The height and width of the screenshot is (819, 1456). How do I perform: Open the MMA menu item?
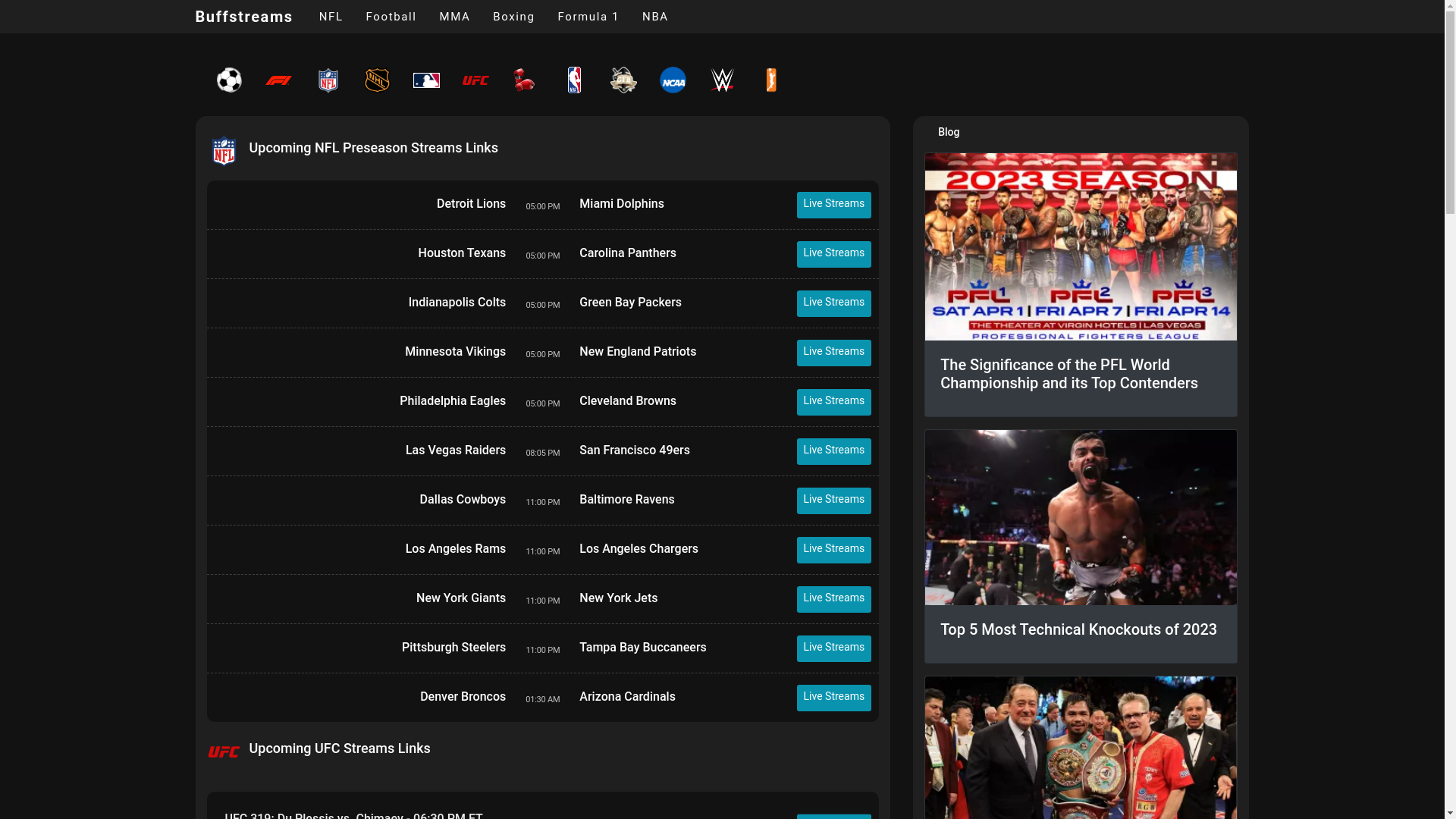455,17
